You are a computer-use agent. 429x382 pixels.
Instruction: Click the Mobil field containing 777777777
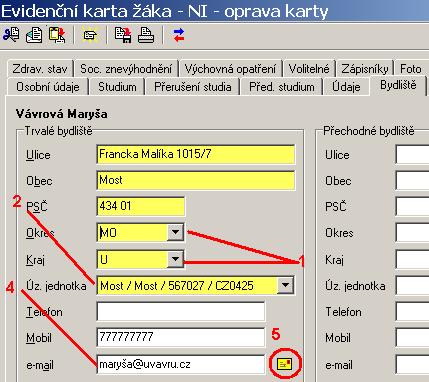click(181, 337)
